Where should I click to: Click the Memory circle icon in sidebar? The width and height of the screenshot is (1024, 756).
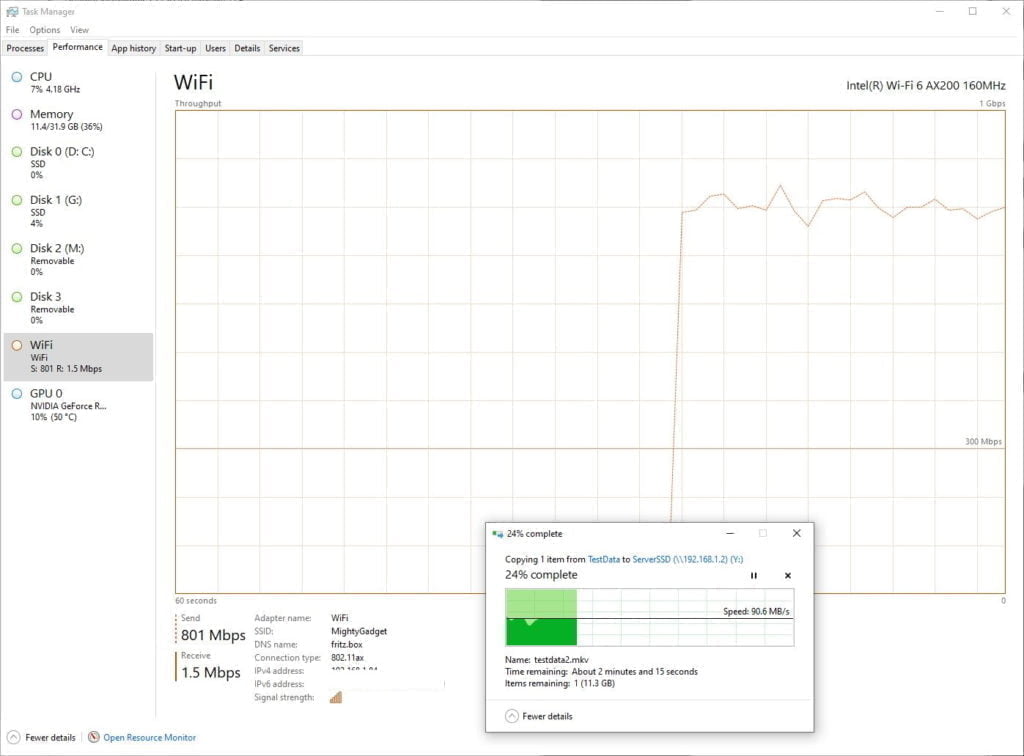coord(17,115)
